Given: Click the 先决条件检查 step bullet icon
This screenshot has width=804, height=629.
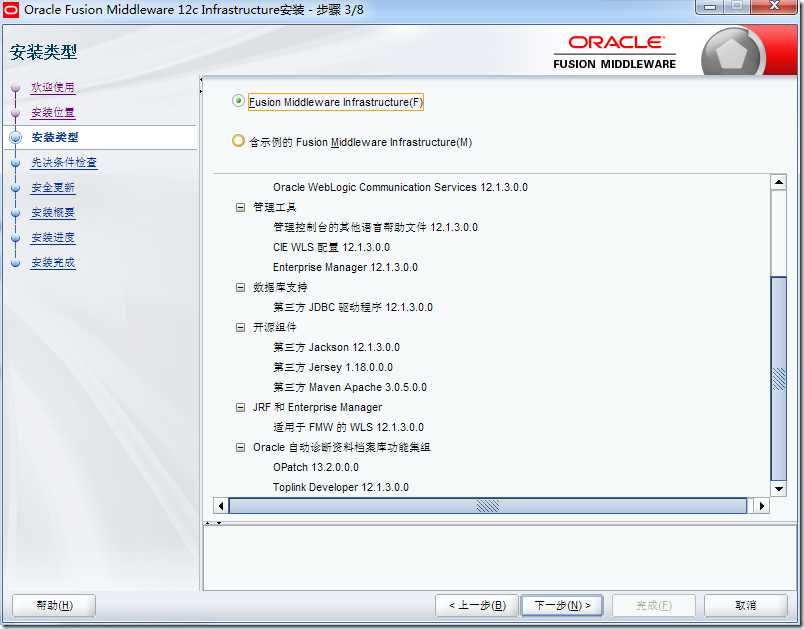Looking at the screenshot, I should [15, 163].
